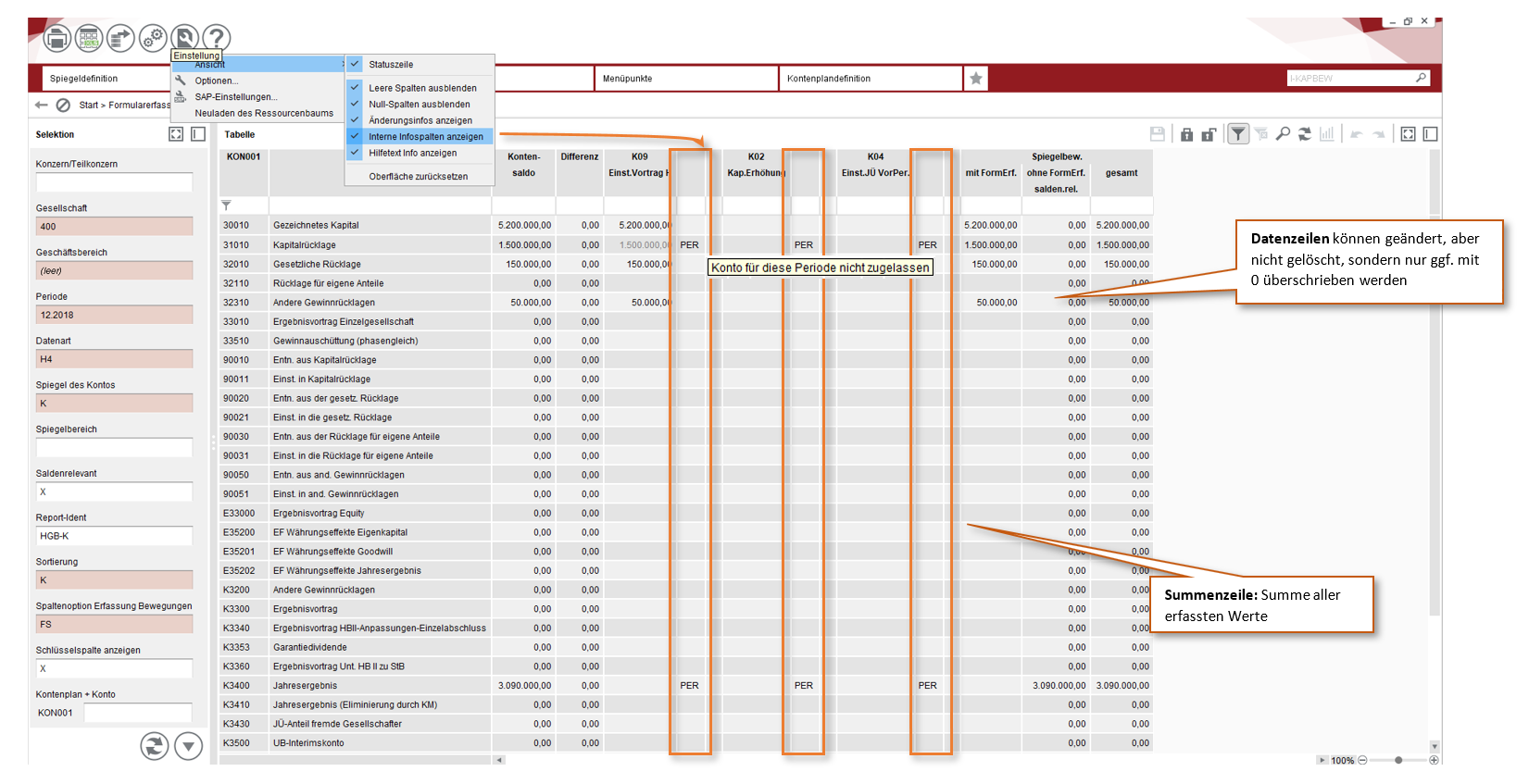The height and width of the screenshot is (784, 1529).
Task: Select row 31010 Kapitalrücklage
Action: pyautogui.click(x=685, y=245)
